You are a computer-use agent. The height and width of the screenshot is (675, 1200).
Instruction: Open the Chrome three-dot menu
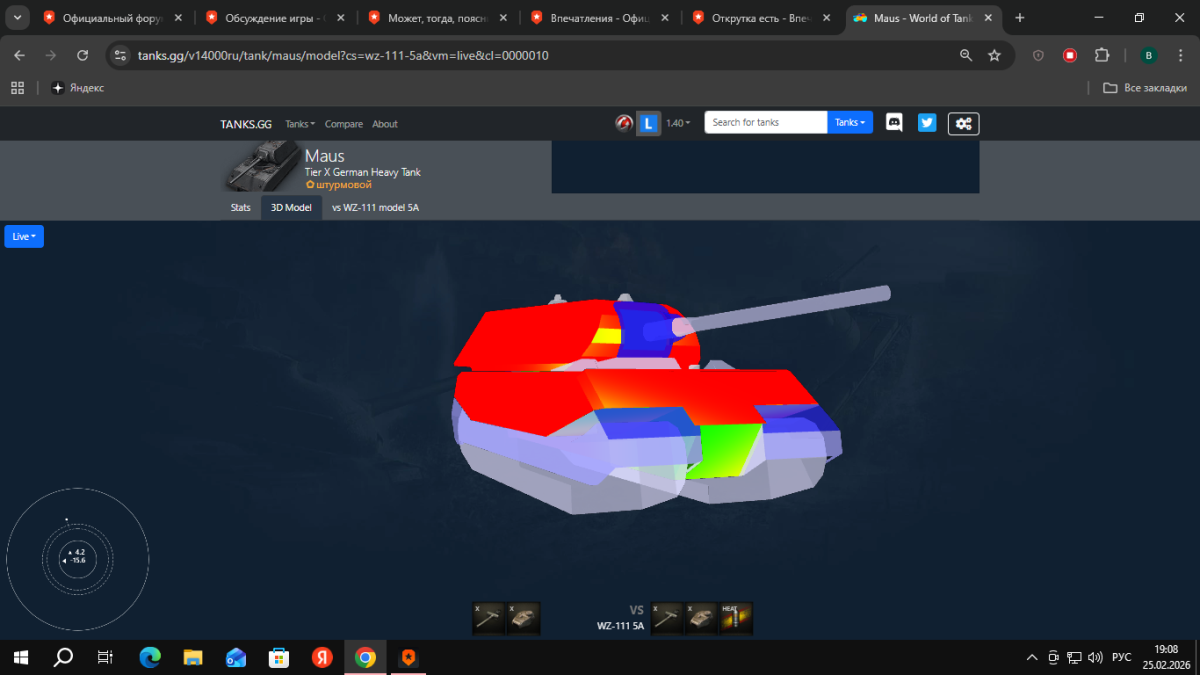[x=1180, y=55]
